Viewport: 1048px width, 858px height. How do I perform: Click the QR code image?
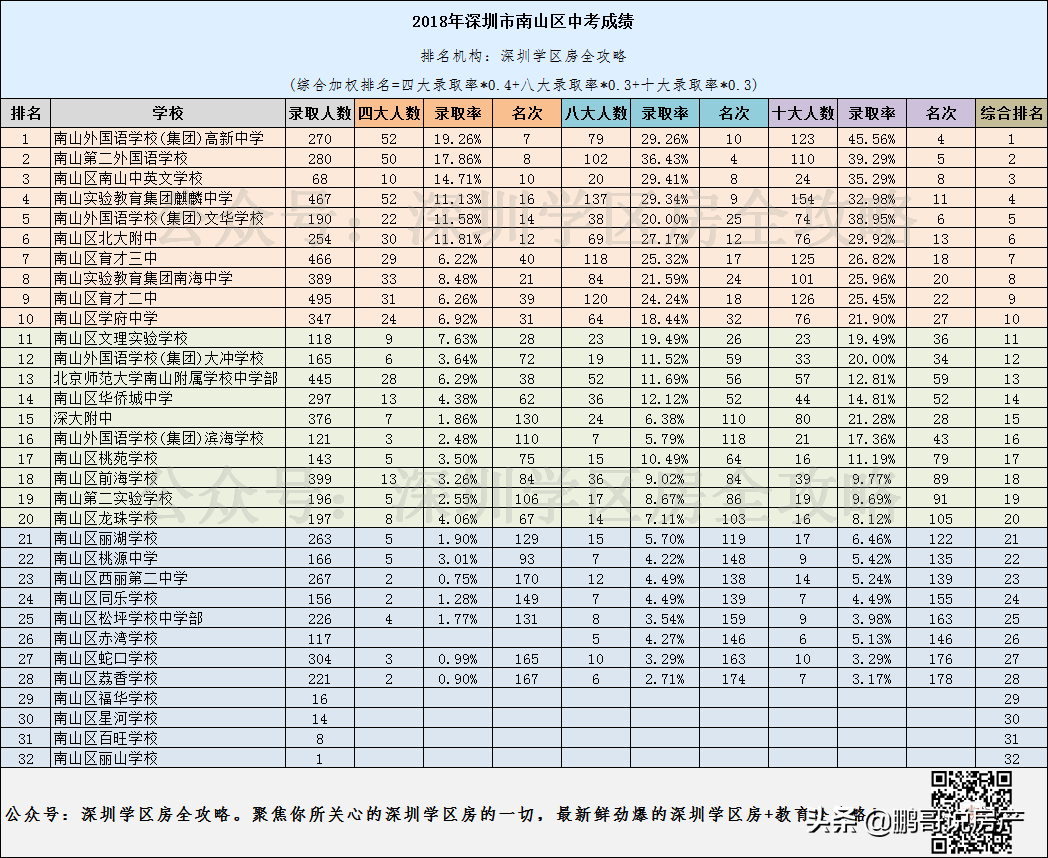971,811
